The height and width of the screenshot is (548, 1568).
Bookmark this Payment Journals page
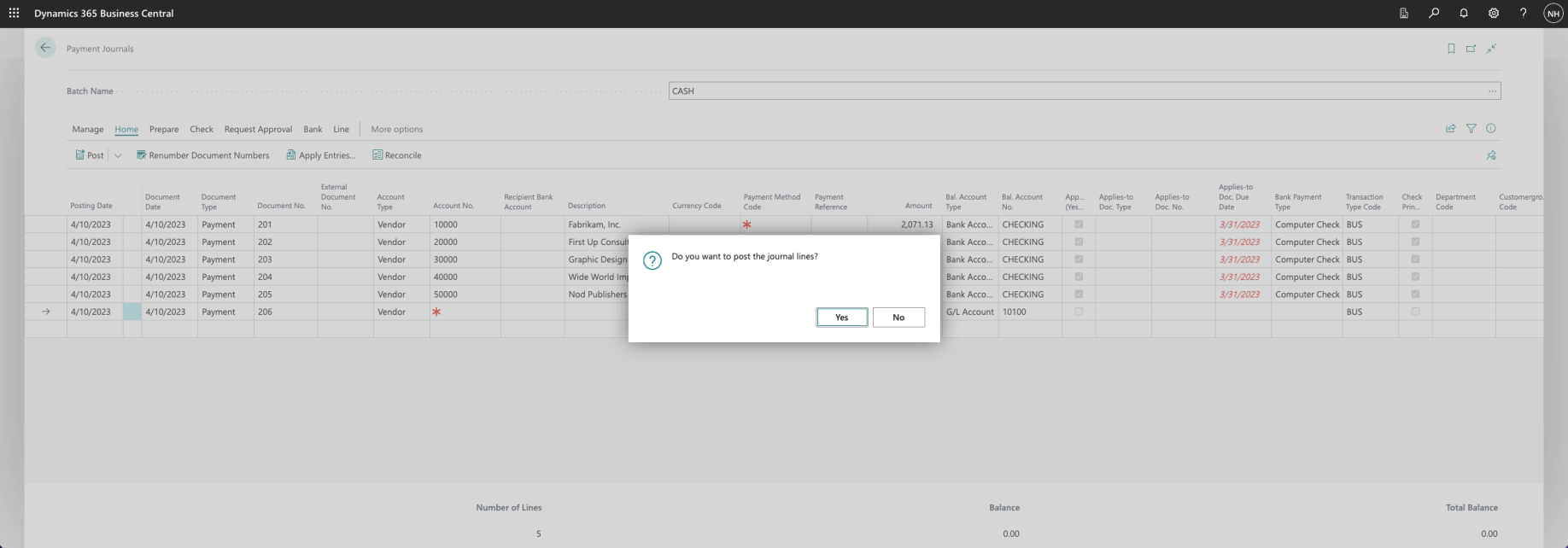[1451, 49]
